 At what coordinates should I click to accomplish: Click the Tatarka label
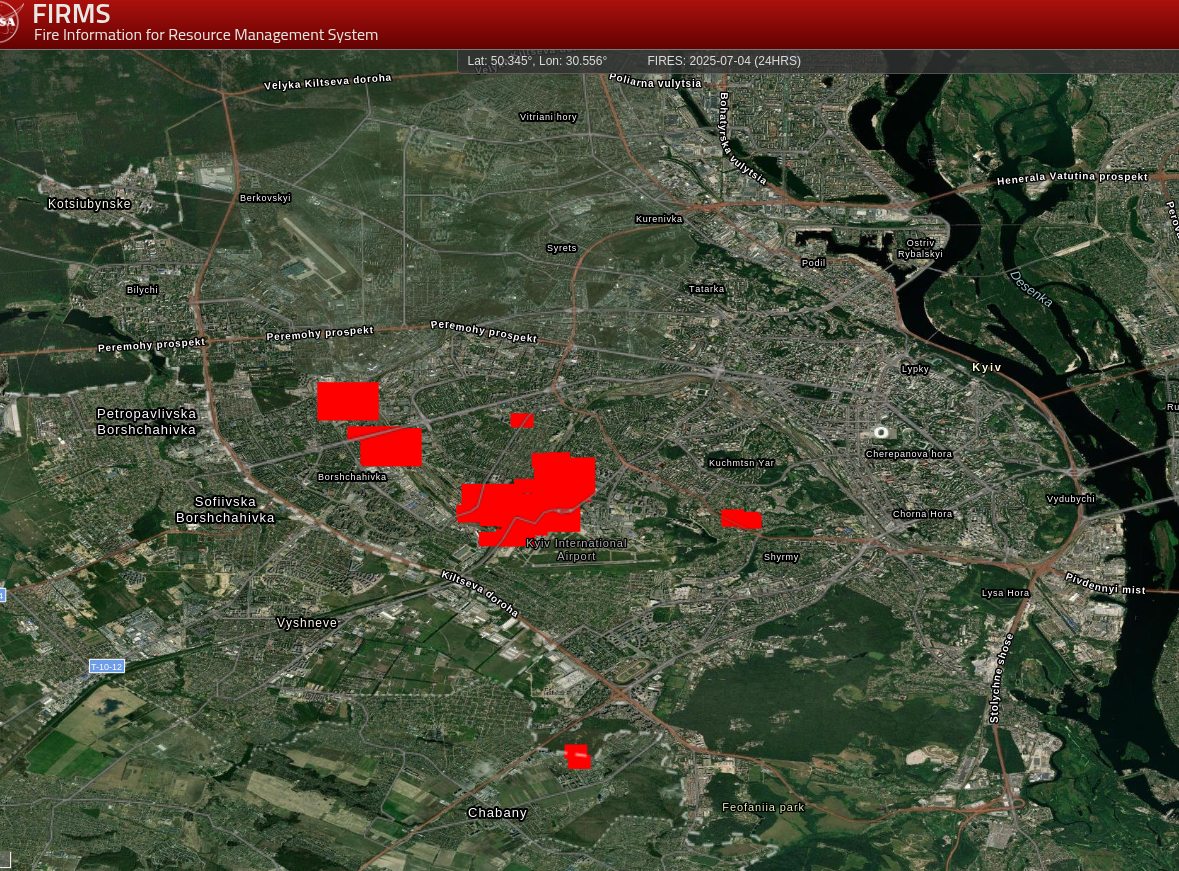click(x=707, y=289)
